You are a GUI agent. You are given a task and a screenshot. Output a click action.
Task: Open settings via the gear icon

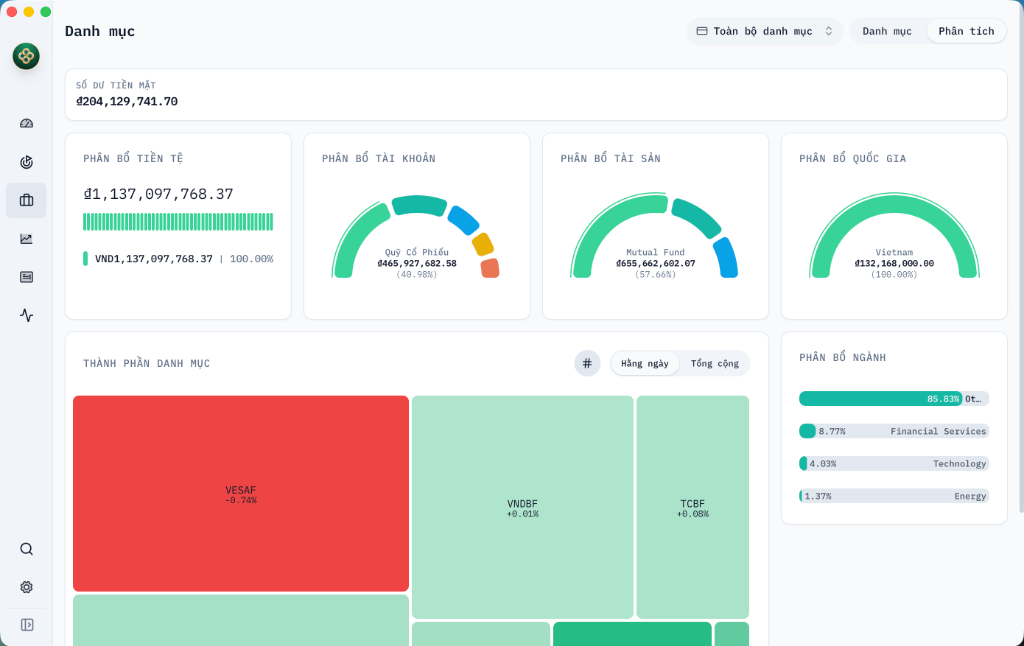(x=26, y=587)
